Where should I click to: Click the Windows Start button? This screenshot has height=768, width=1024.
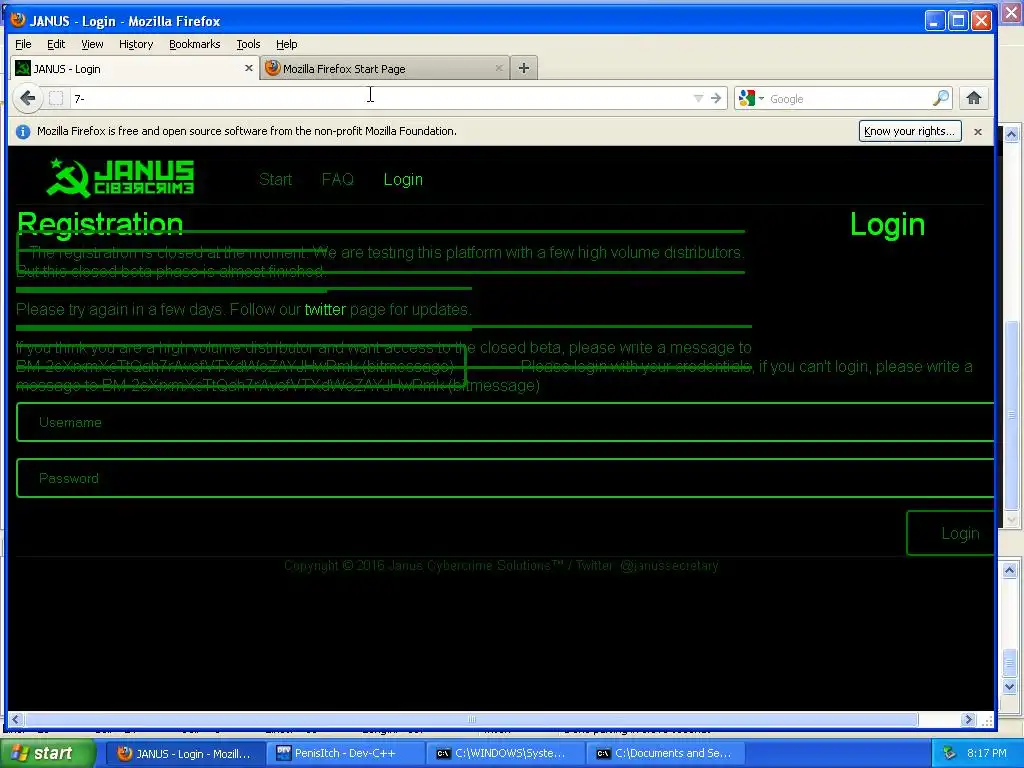coord(48,754)
